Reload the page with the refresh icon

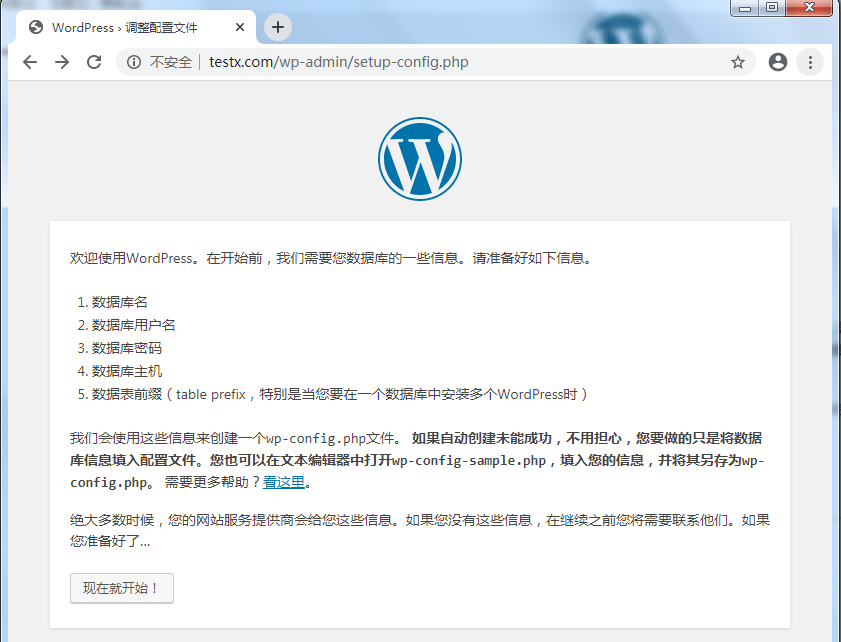click(x=94, y=62)
